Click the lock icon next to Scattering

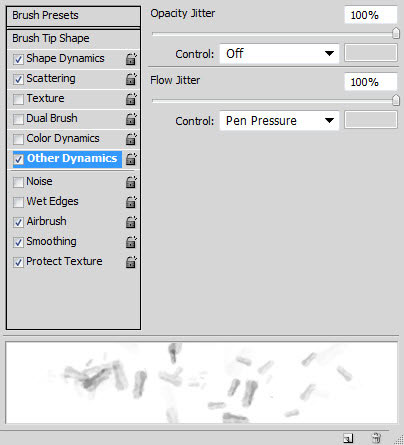point(131,79)
